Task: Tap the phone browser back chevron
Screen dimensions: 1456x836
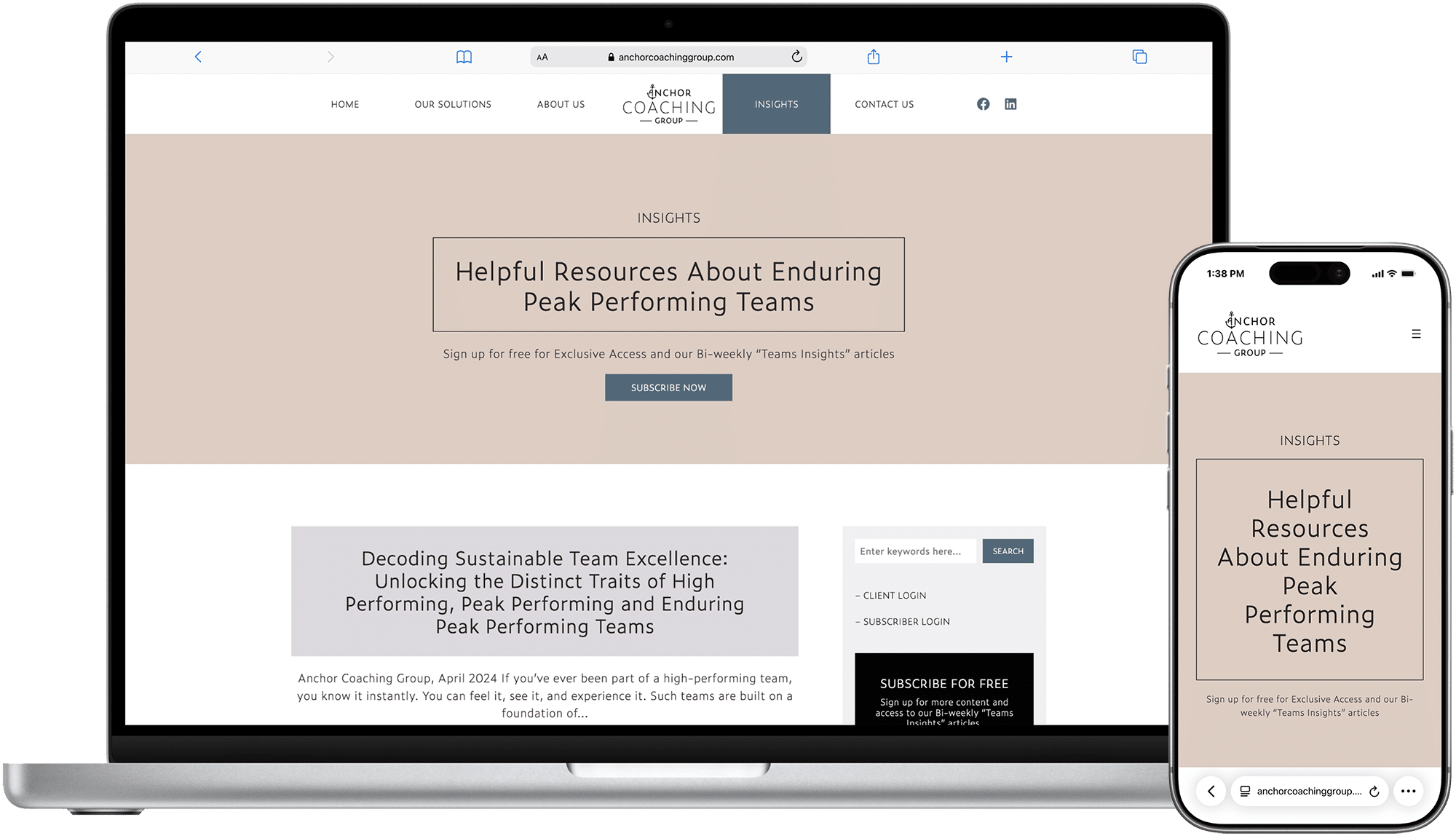Action: 1211,791
